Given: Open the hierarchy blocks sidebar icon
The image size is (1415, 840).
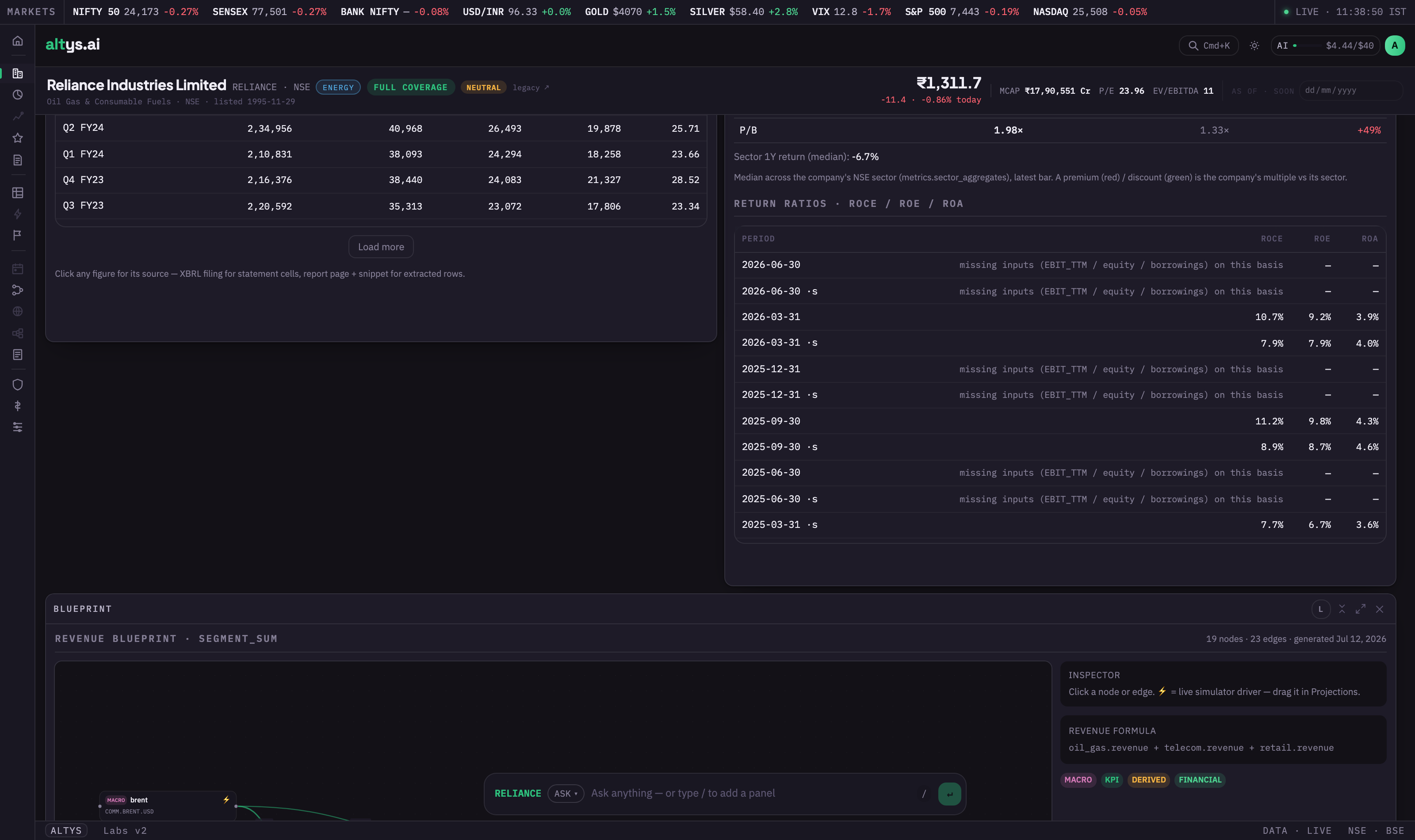Looking at the screenshot, I should pyautogui.click(x=18, y=333).
